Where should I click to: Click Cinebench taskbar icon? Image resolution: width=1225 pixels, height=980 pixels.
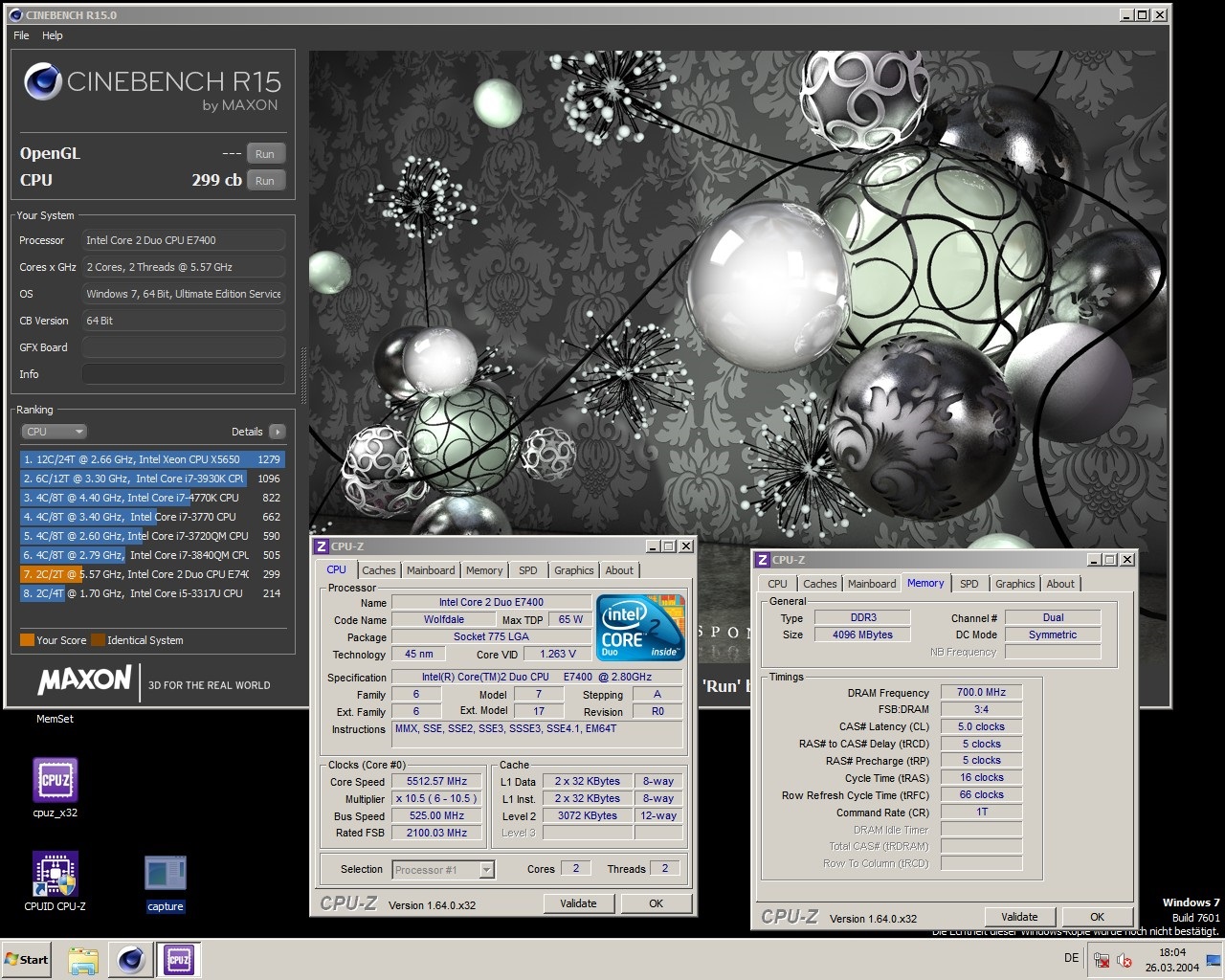click(x=131, y=959)
